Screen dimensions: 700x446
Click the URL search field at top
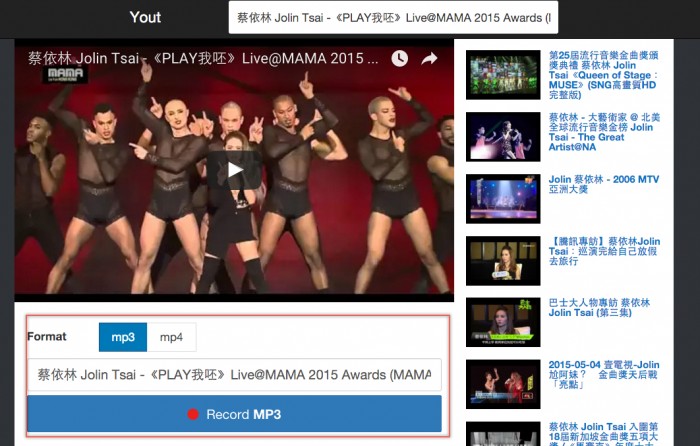click(x=393, y=17)
